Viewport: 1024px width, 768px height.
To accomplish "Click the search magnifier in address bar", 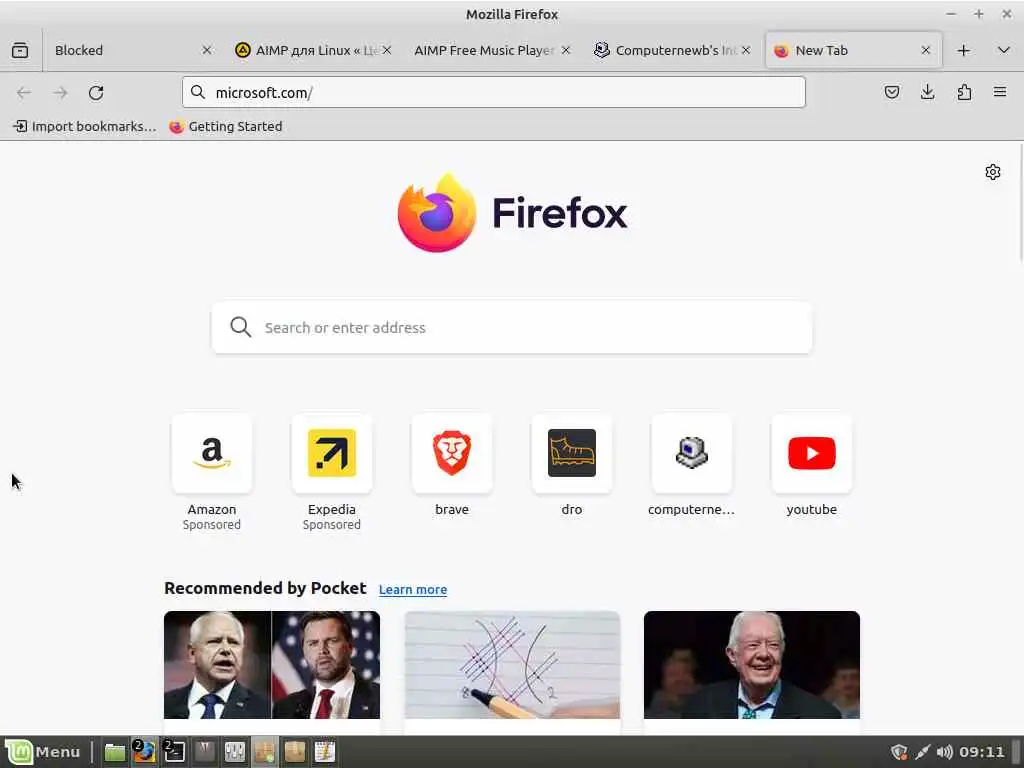I will (x=198, y=92).
